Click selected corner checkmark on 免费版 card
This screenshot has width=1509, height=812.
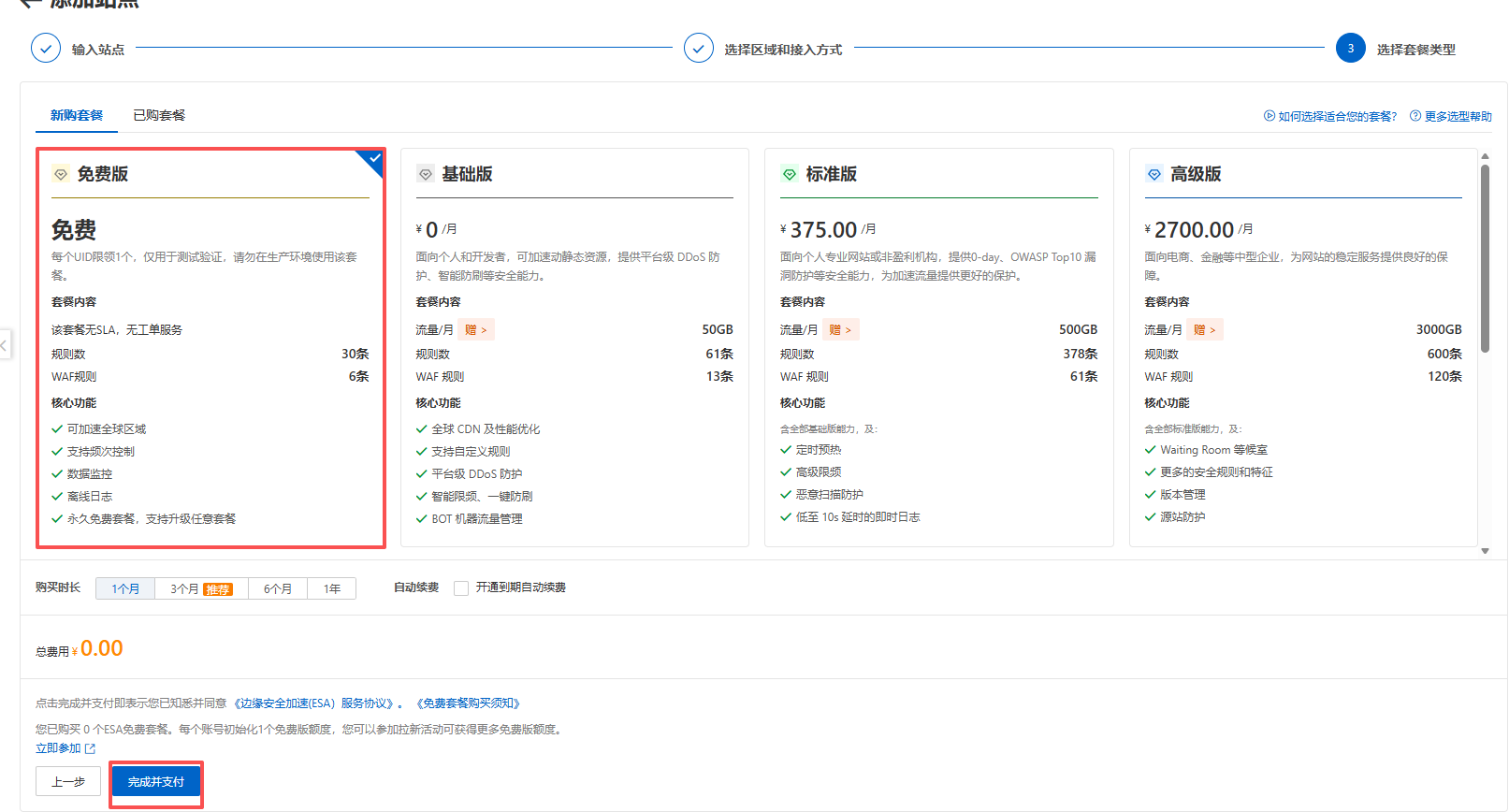373,161
